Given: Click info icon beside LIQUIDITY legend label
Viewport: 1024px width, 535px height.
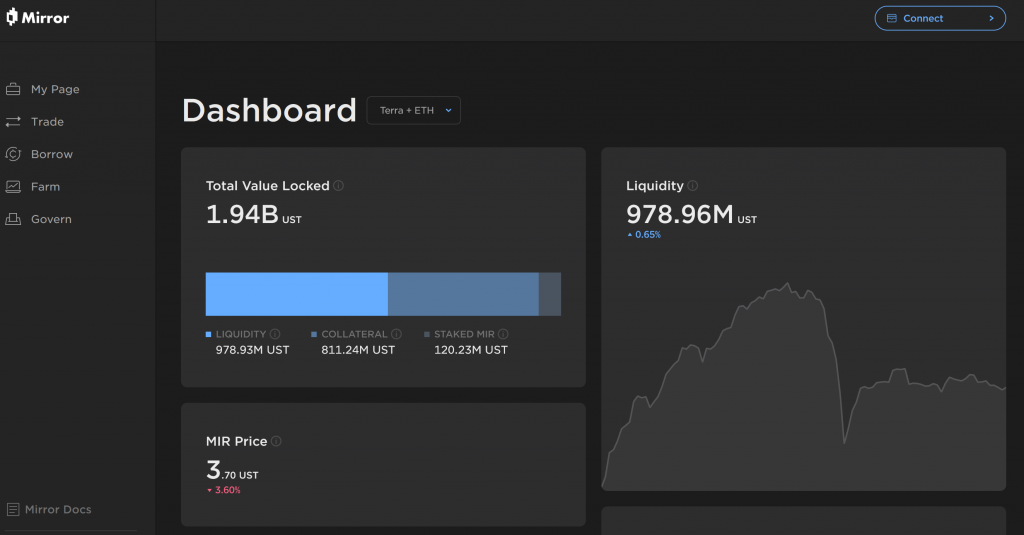Looking at the screenshot, I should coord(275,334).
